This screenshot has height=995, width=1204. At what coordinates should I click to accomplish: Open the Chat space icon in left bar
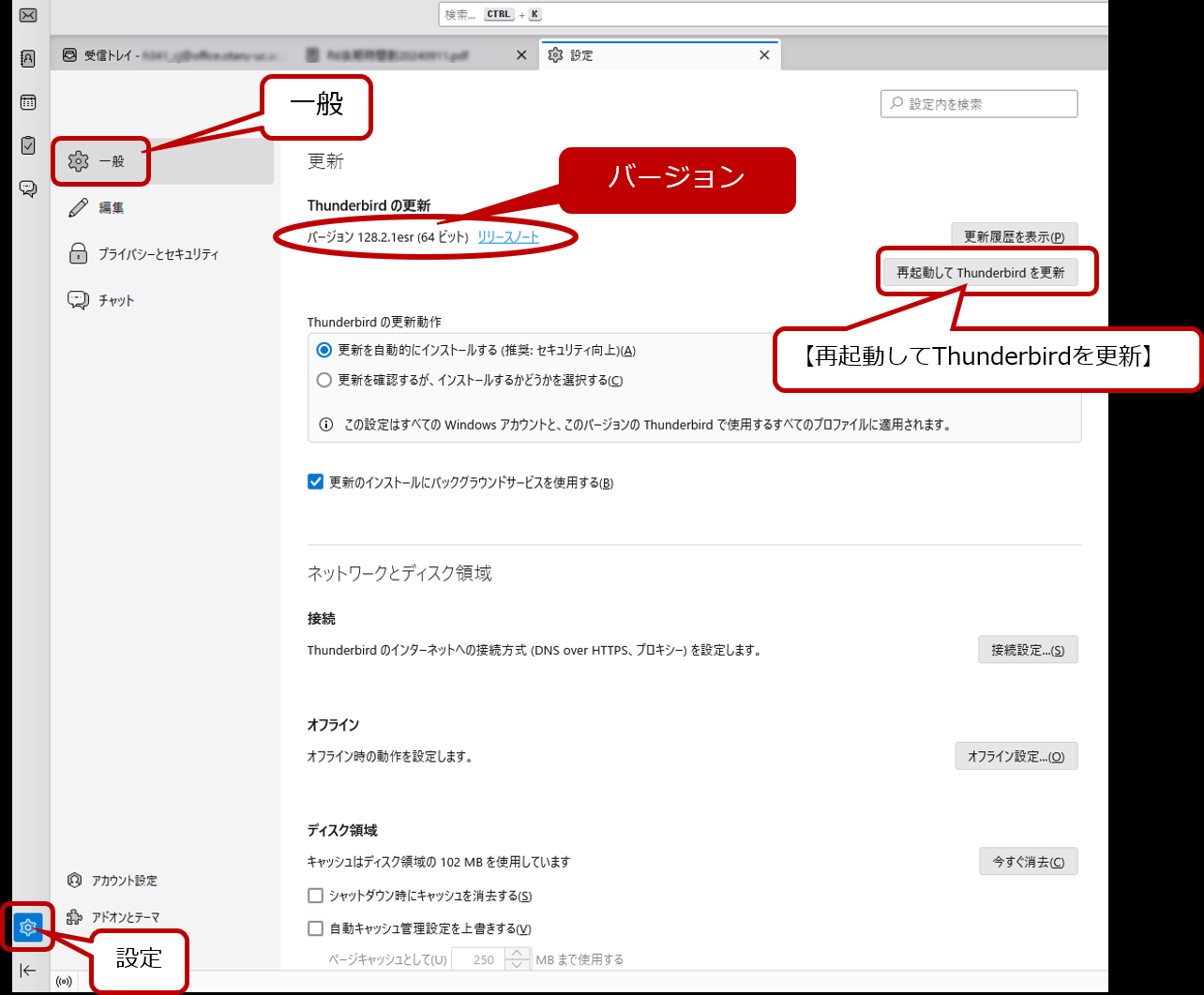(x=28, y=188)
